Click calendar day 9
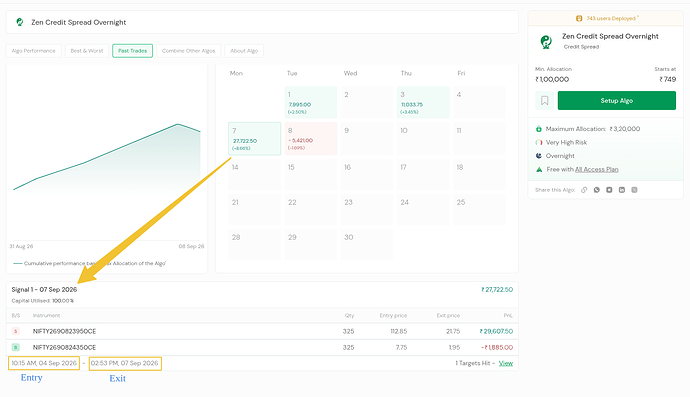 (367, 139)
